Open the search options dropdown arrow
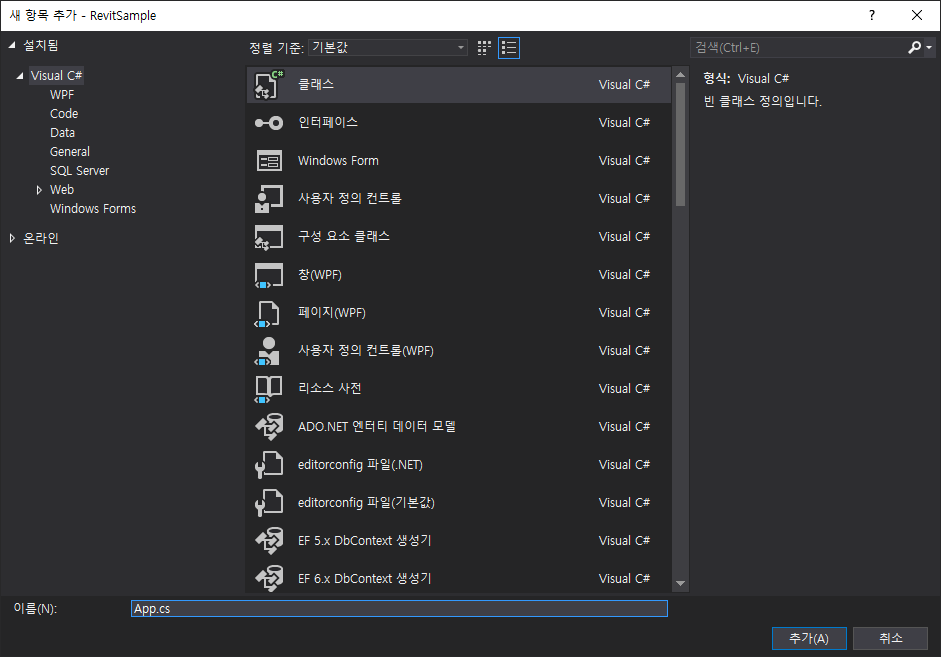The width and height of the screenshot is (941, 657). coord(928,47)
